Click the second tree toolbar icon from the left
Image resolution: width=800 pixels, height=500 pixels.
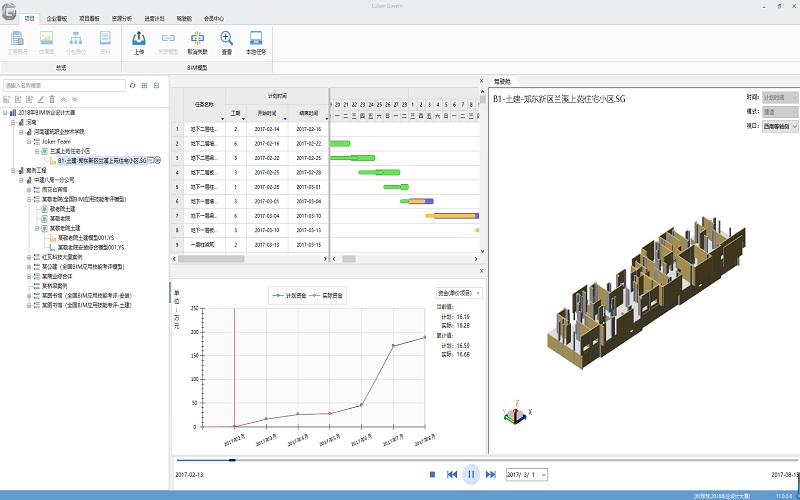[x=18, y=99]
